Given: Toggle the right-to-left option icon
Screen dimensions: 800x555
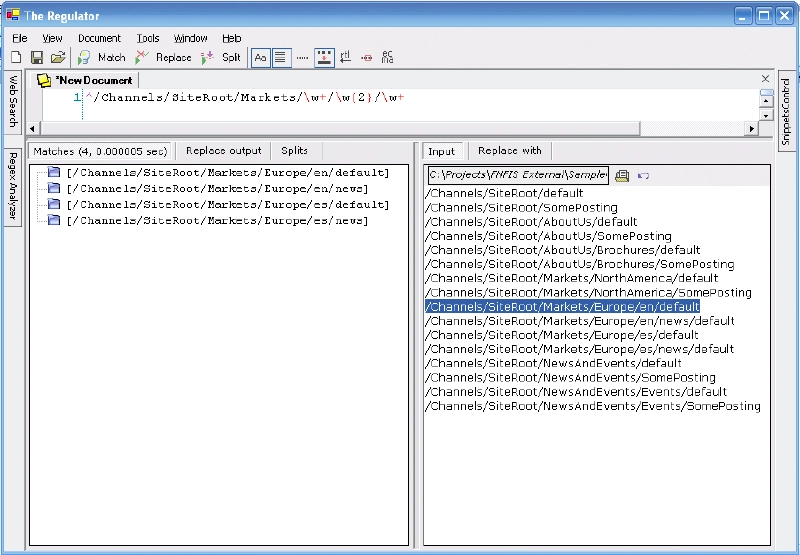Looking at the screenshot, I should pos(345,58).
